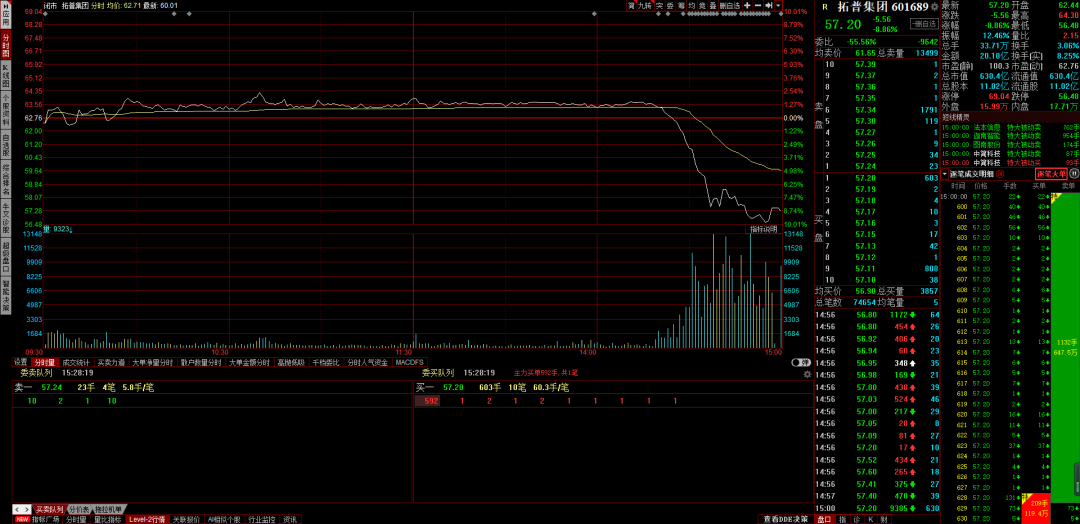
Task: Click 查看DDE决策 button
Action: [x=785, y=519]
